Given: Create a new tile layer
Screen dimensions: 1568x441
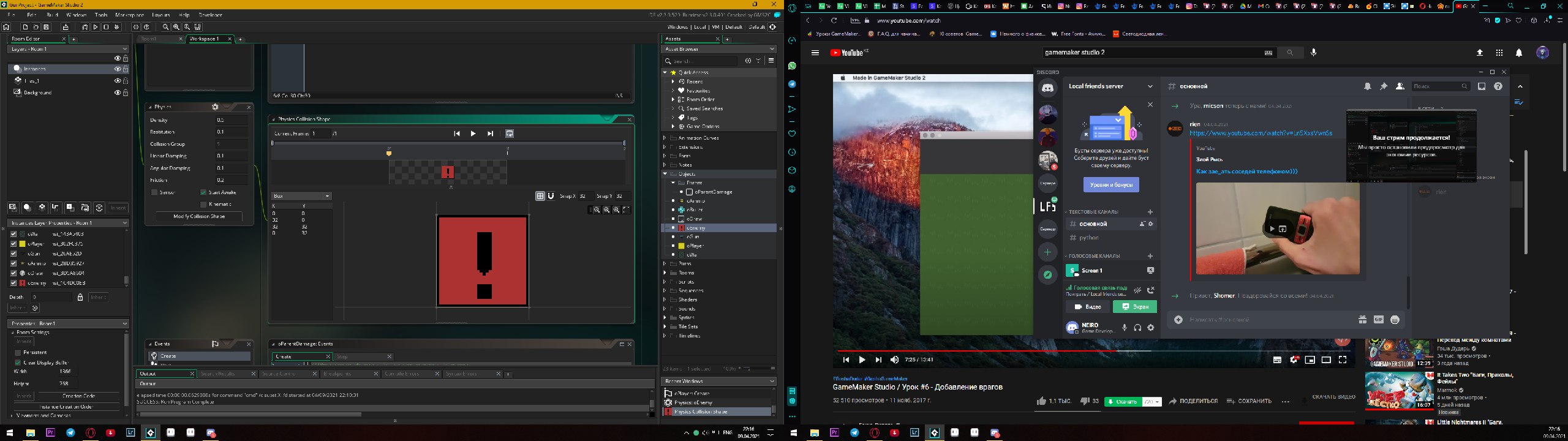Looking at the screenshot, I should coord(42,208).
